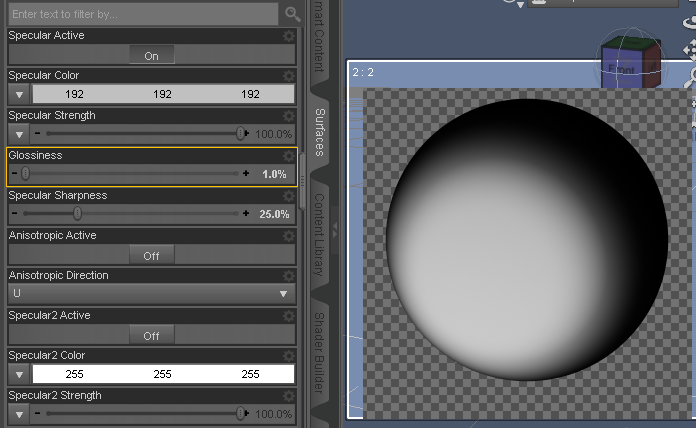Click the 'Enter text to filter by' field
This screenshot has width=696, height=428.
(x=143, y=14)
